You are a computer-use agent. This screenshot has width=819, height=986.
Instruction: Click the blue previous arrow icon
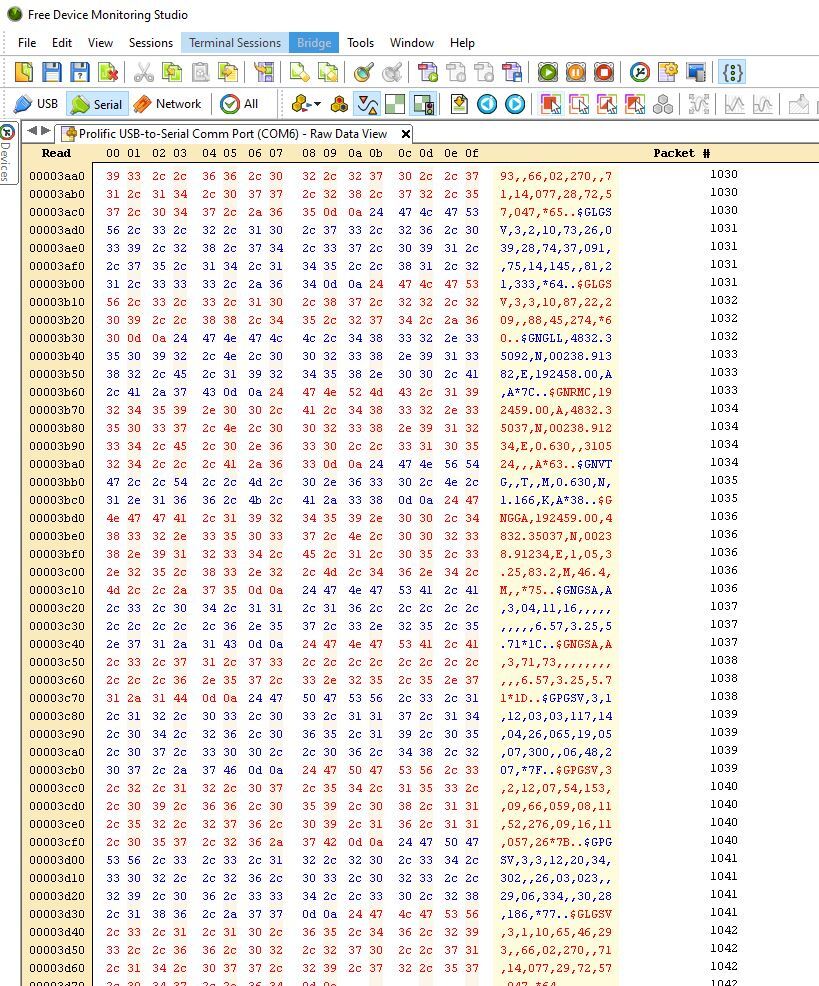point(487,104)
